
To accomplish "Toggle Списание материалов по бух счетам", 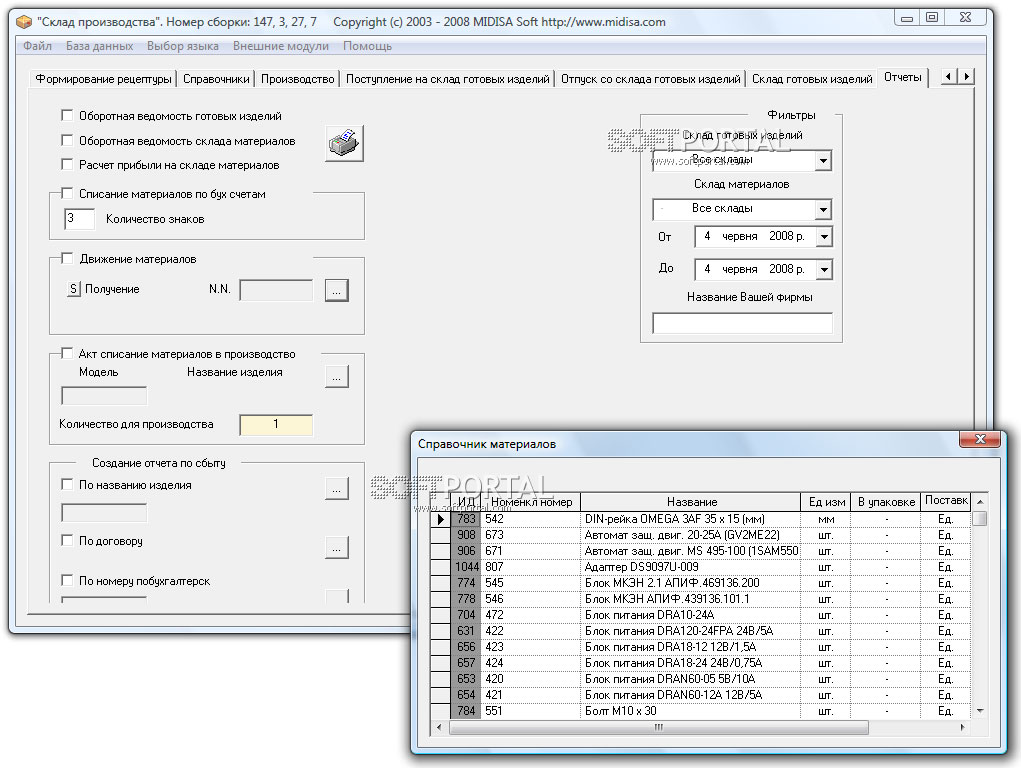I will pos(66,193).
